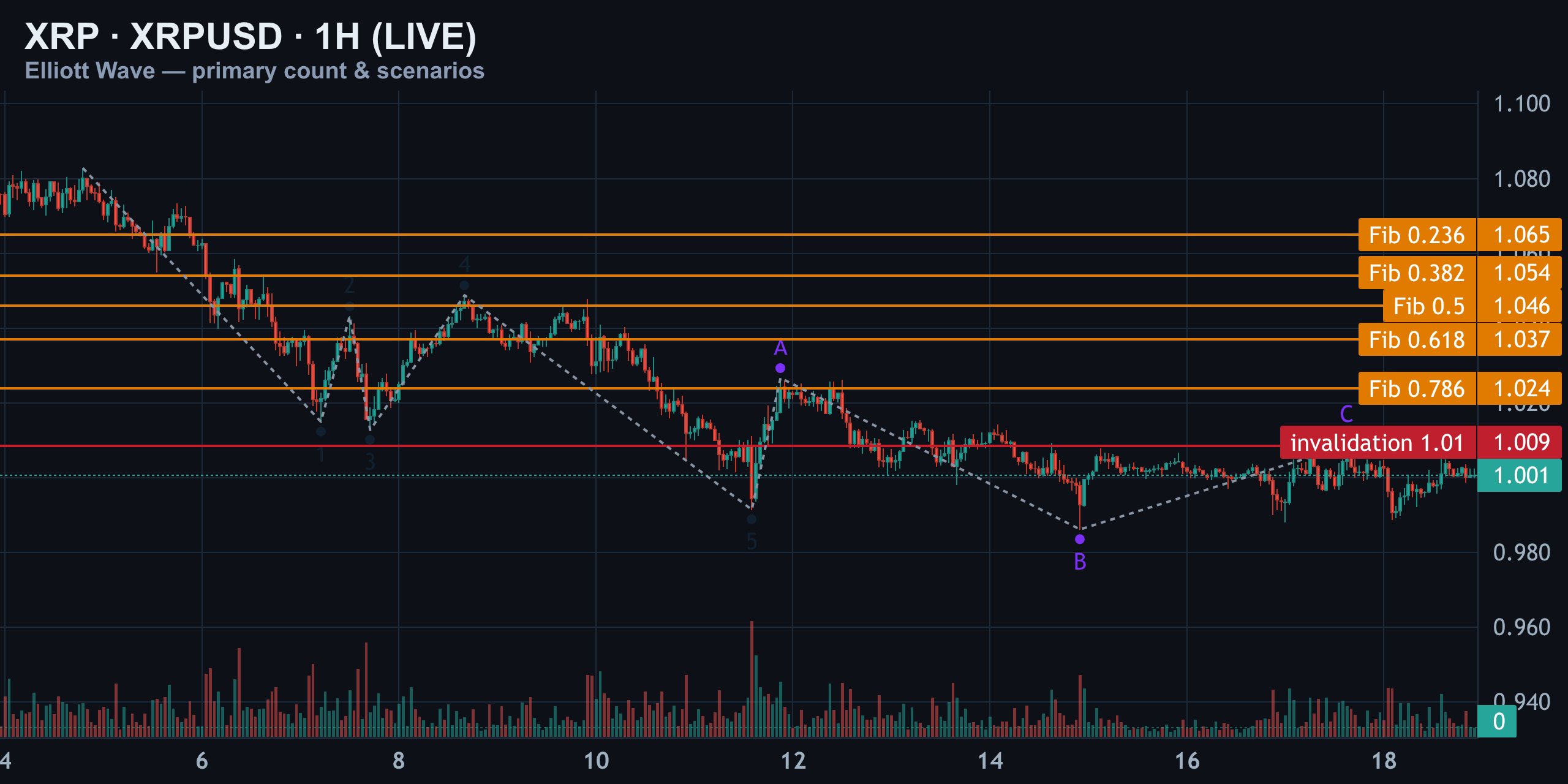Click the Fib 0.5 level label

1429,306
